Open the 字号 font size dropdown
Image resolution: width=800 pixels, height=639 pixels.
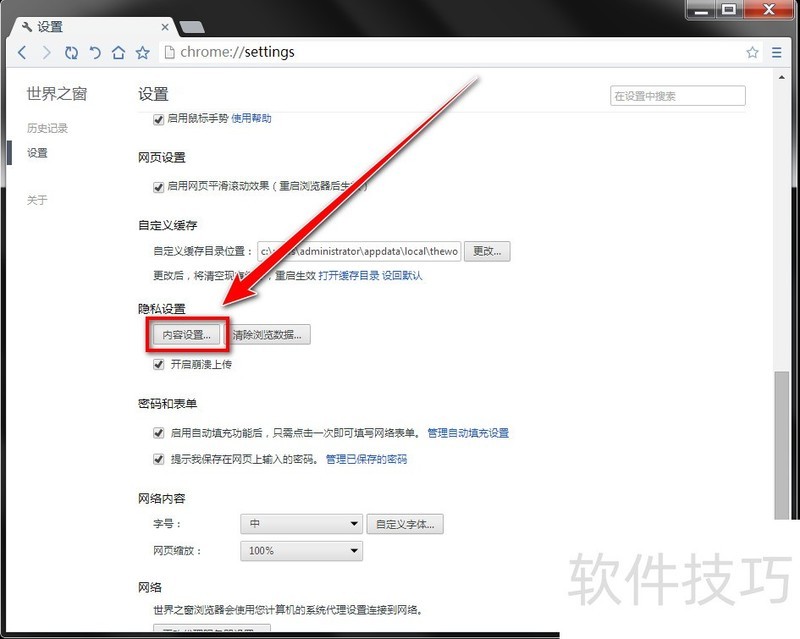301,524
